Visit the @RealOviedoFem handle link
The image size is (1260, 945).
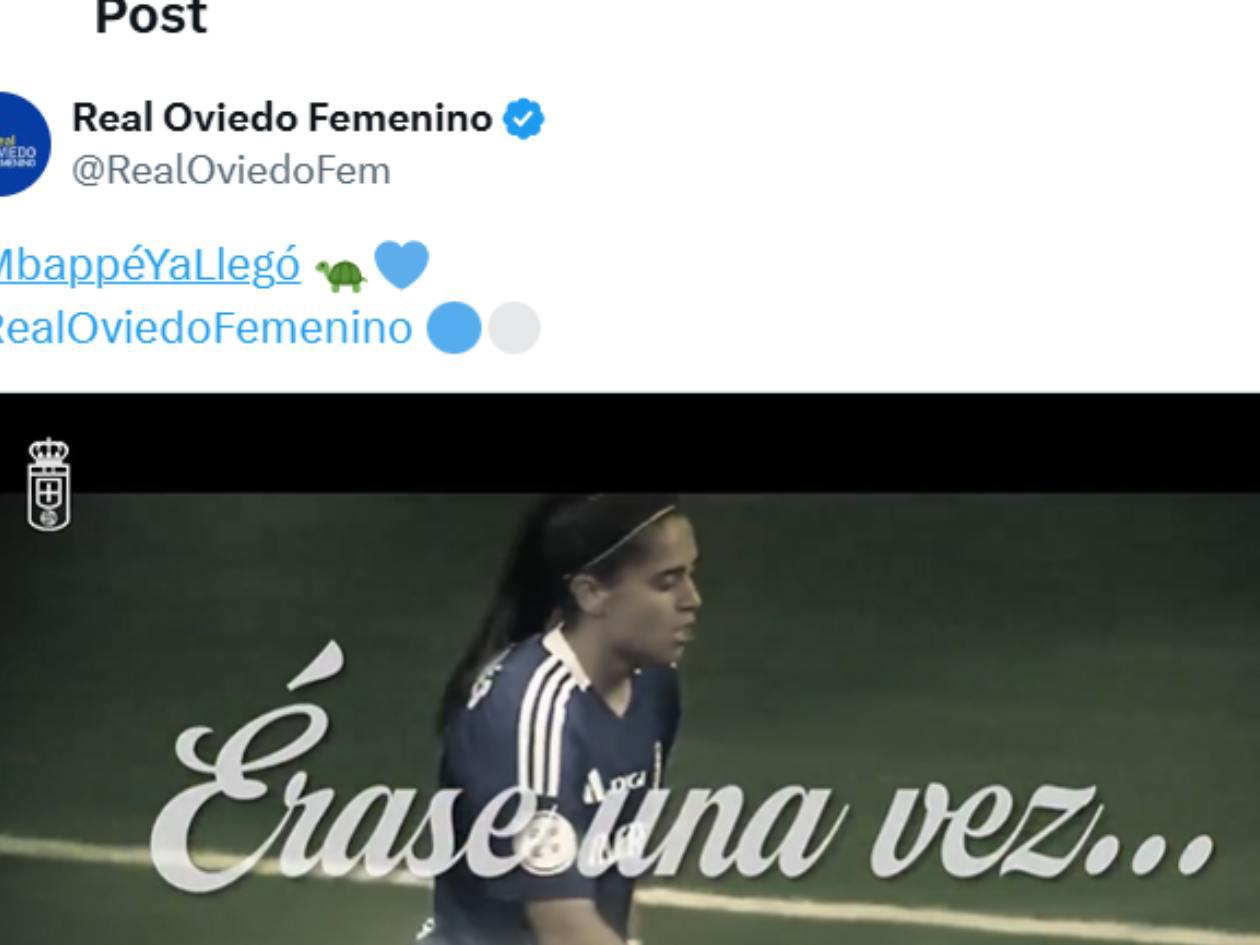click(x=231, y=170)
